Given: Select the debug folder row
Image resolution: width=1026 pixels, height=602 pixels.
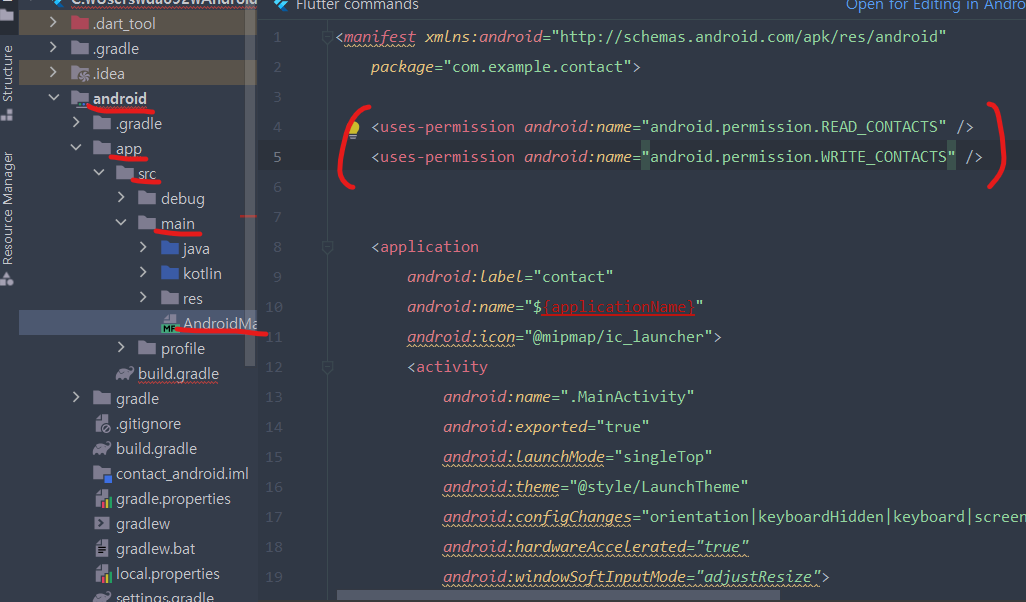Looking at the screenshot, I should 137,198.
